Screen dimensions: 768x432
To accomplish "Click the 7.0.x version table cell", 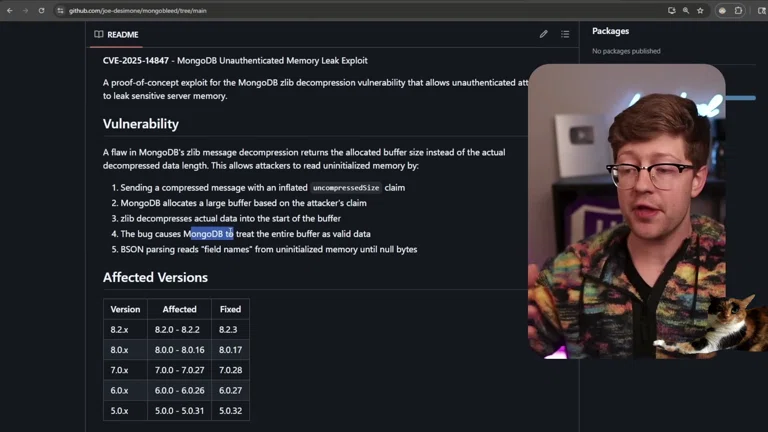I will (x=120, y=370).
